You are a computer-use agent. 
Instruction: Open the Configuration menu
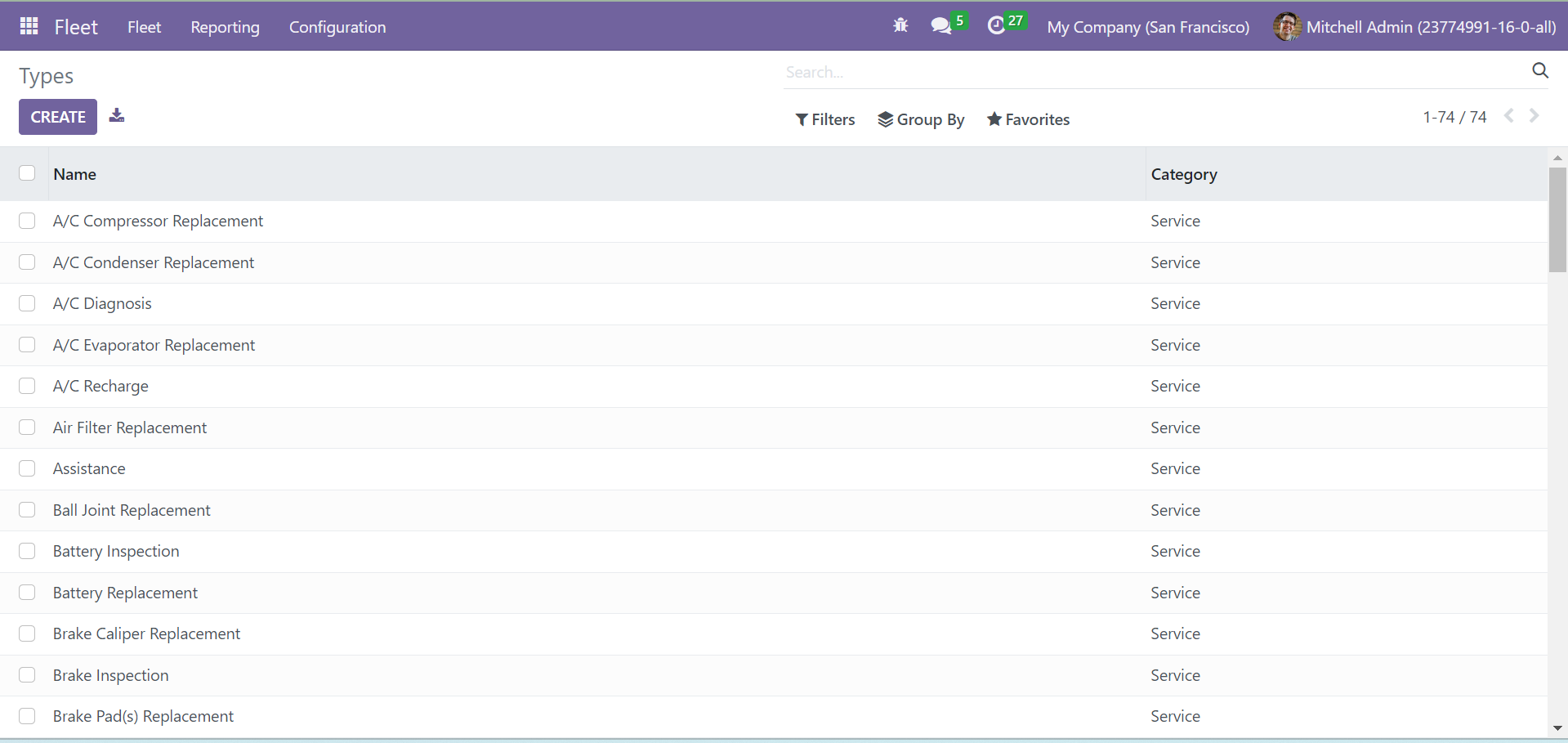[337, 27]
